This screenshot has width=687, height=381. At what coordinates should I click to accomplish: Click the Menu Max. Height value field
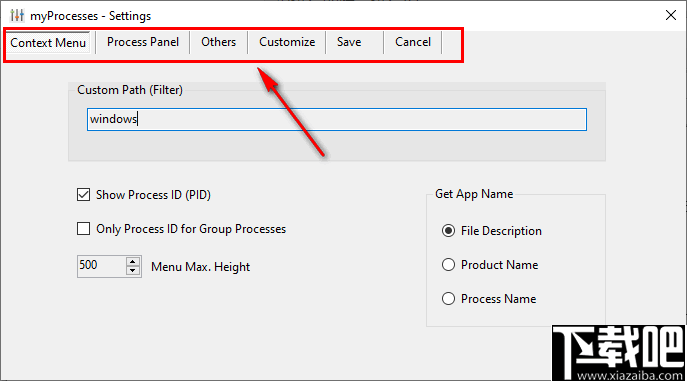(101, 266)
